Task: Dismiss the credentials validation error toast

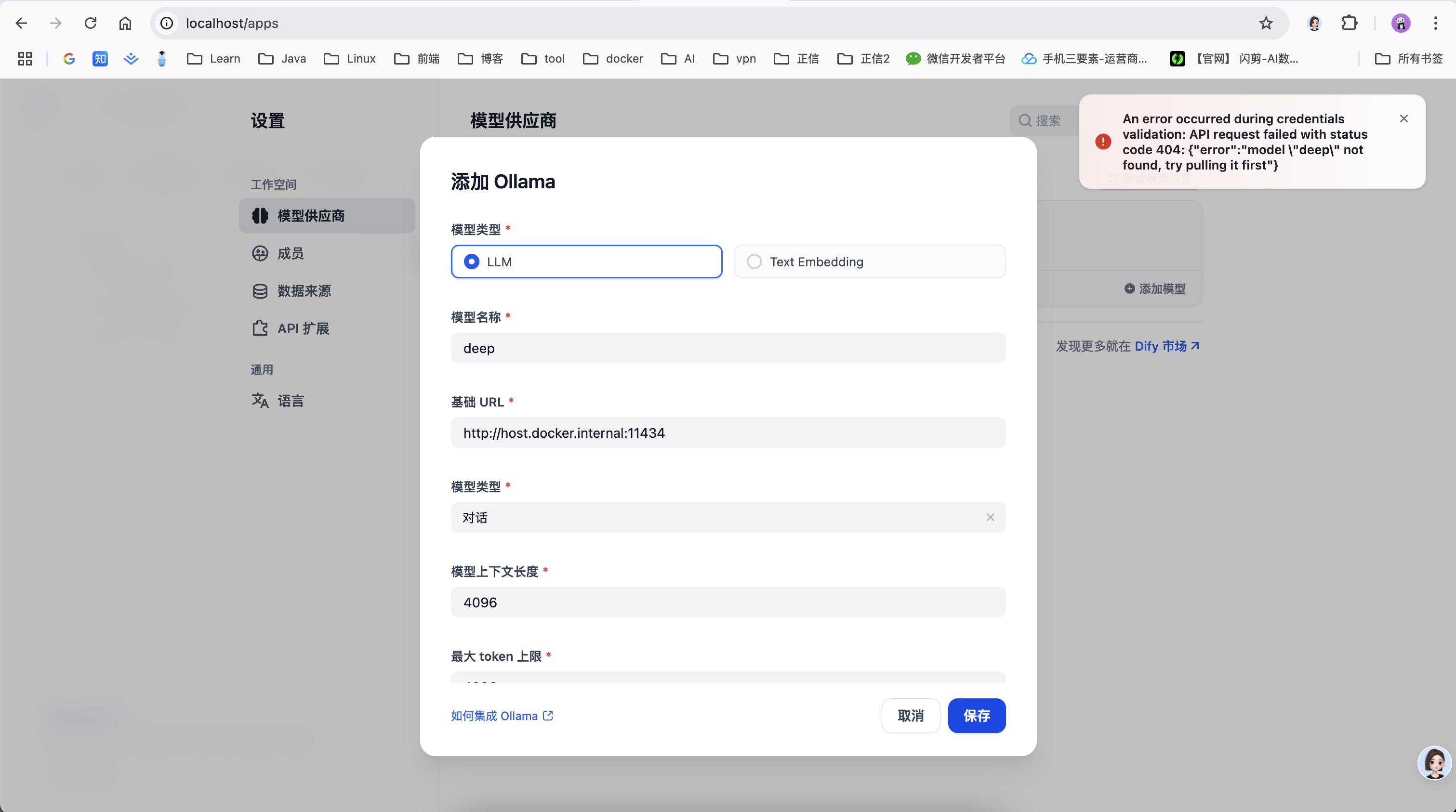Action: click(x=1403, y=118)
